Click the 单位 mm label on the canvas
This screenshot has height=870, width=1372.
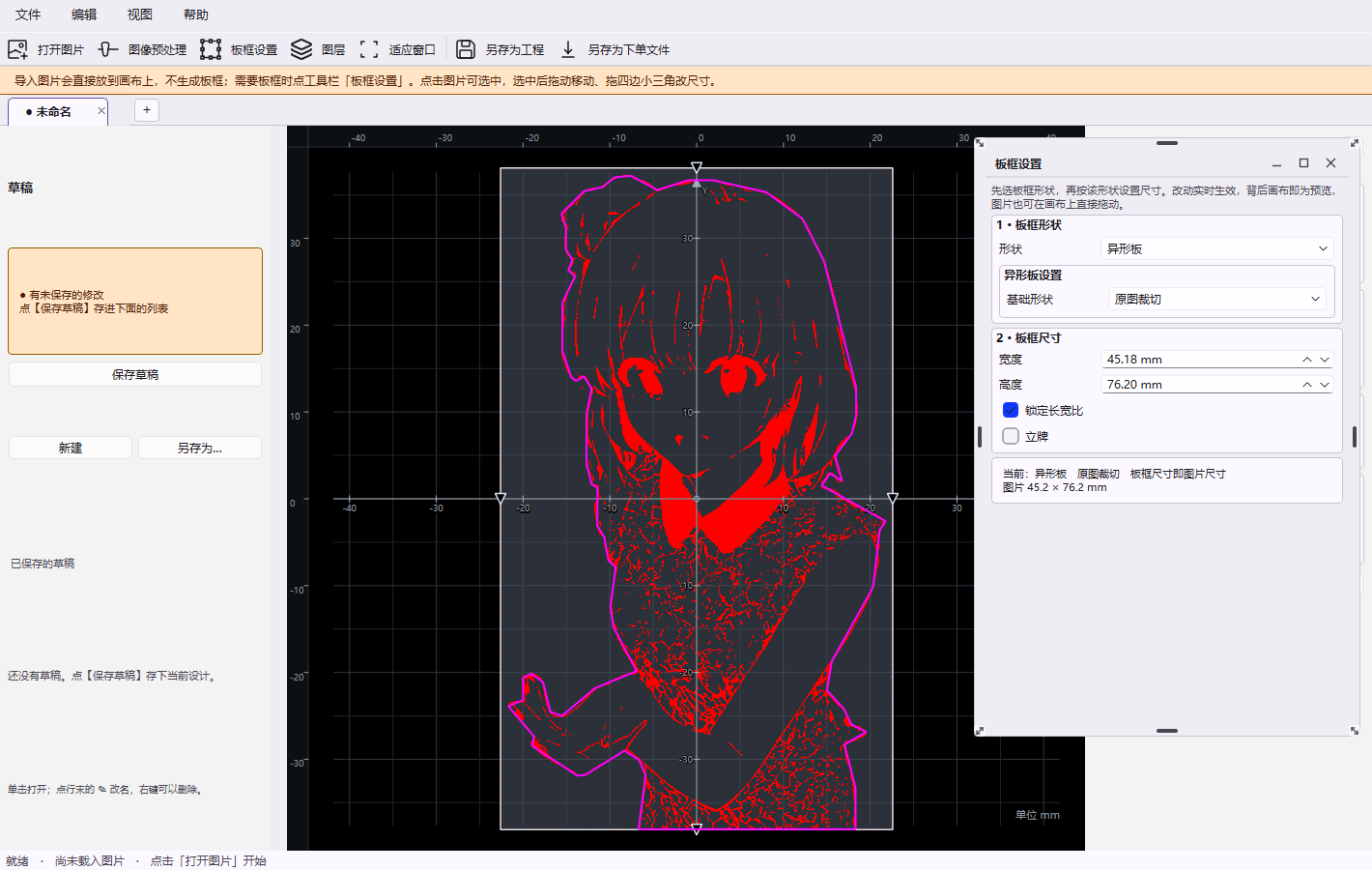tap(1038, 815)
